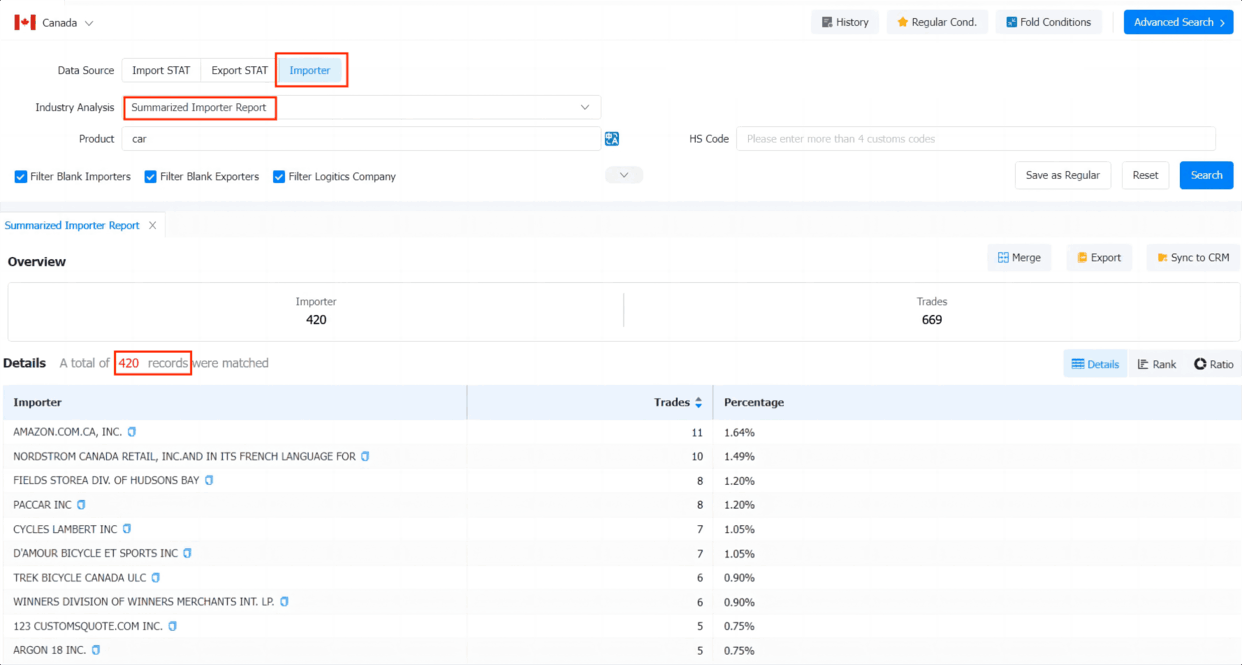The height and width of the screenshot is (665, 1242).
Task: Click the 1.64% percentage cell
Action: [739, 432]
